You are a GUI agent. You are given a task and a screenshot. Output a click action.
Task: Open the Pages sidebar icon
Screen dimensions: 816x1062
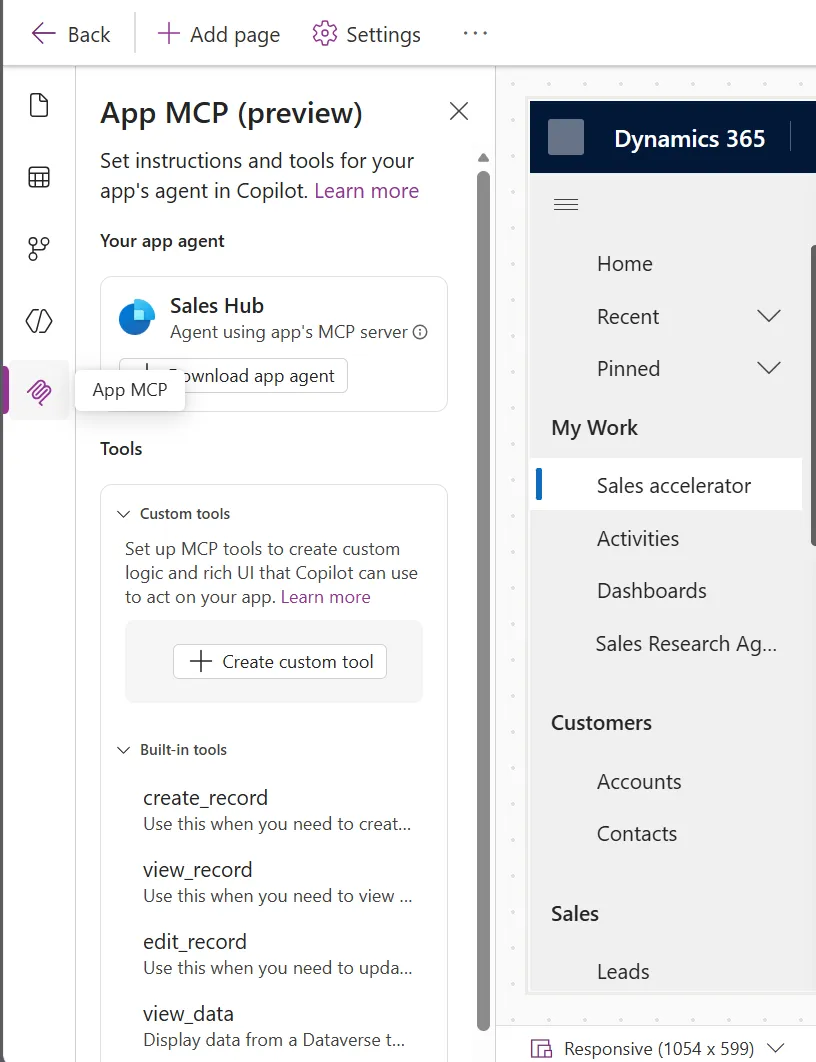coord(39,105)
